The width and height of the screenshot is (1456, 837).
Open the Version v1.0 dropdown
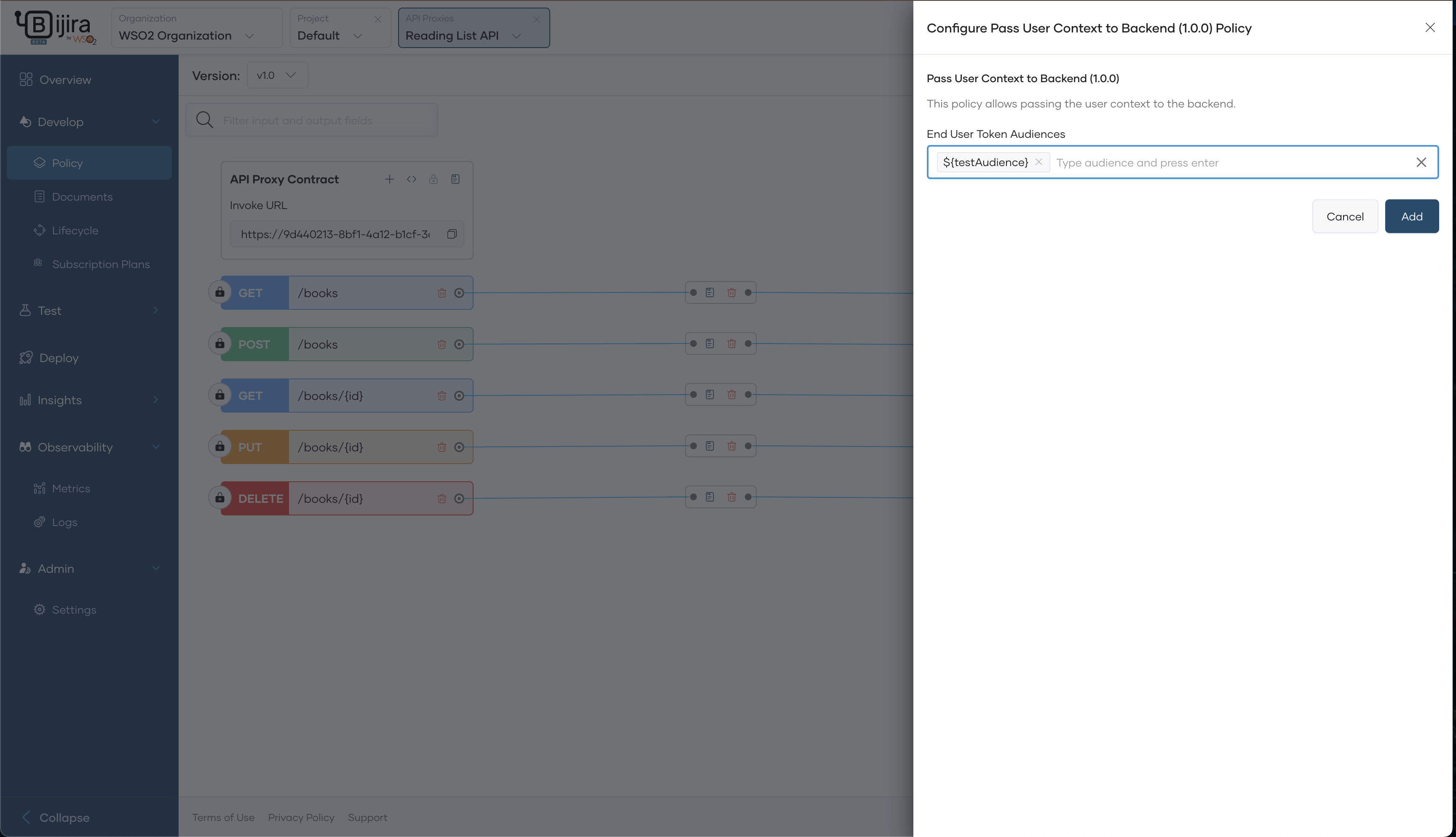click(x=277, y=75)
